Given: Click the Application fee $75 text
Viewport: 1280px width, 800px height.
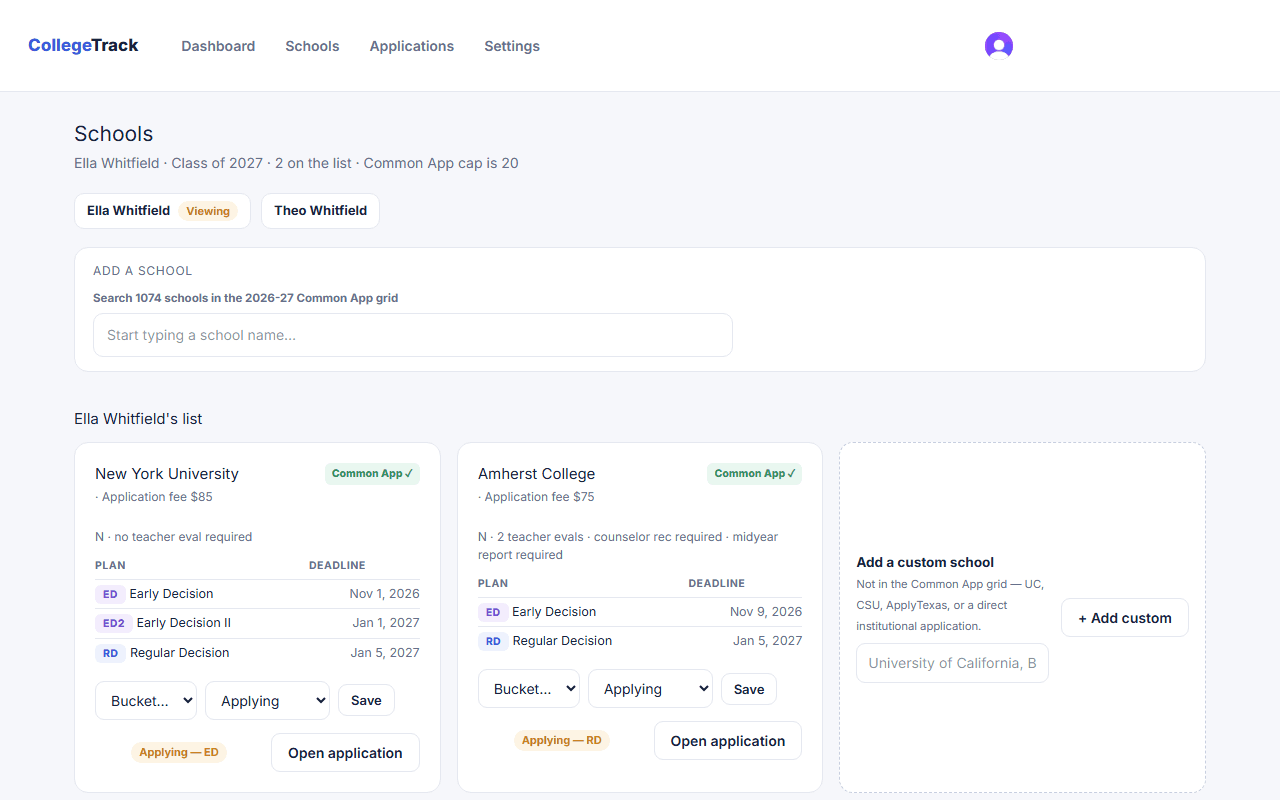Looking at the screenshot, I should click(536, 497).
